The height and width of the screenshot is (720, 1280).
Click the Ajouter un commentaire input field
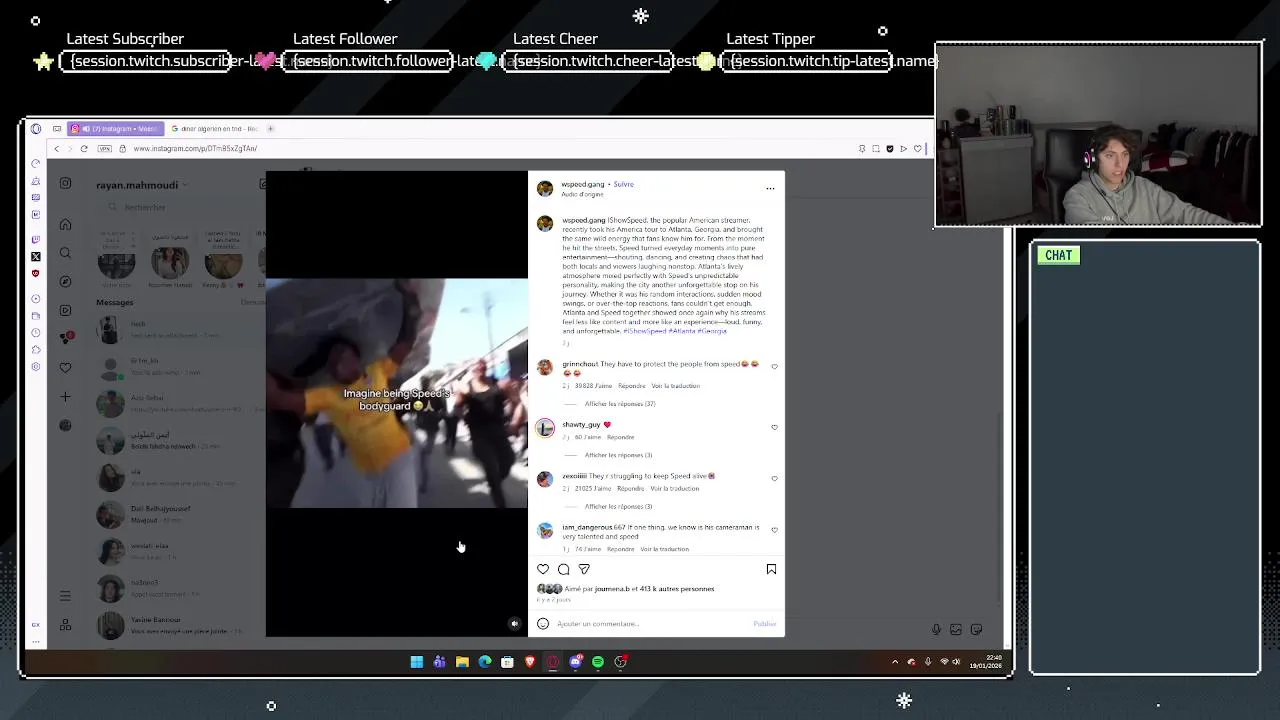650,624
